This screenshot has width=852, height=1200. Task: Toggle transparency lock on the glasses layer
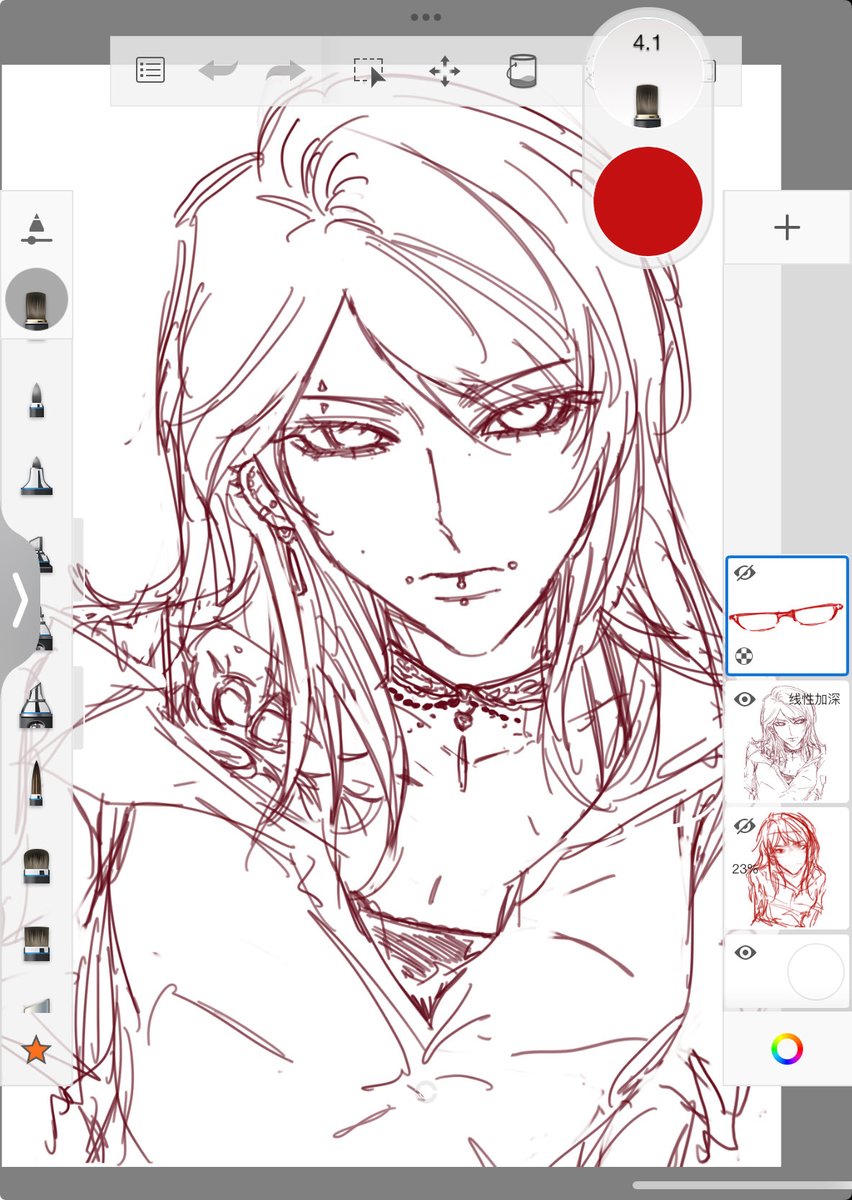(743, 657)
